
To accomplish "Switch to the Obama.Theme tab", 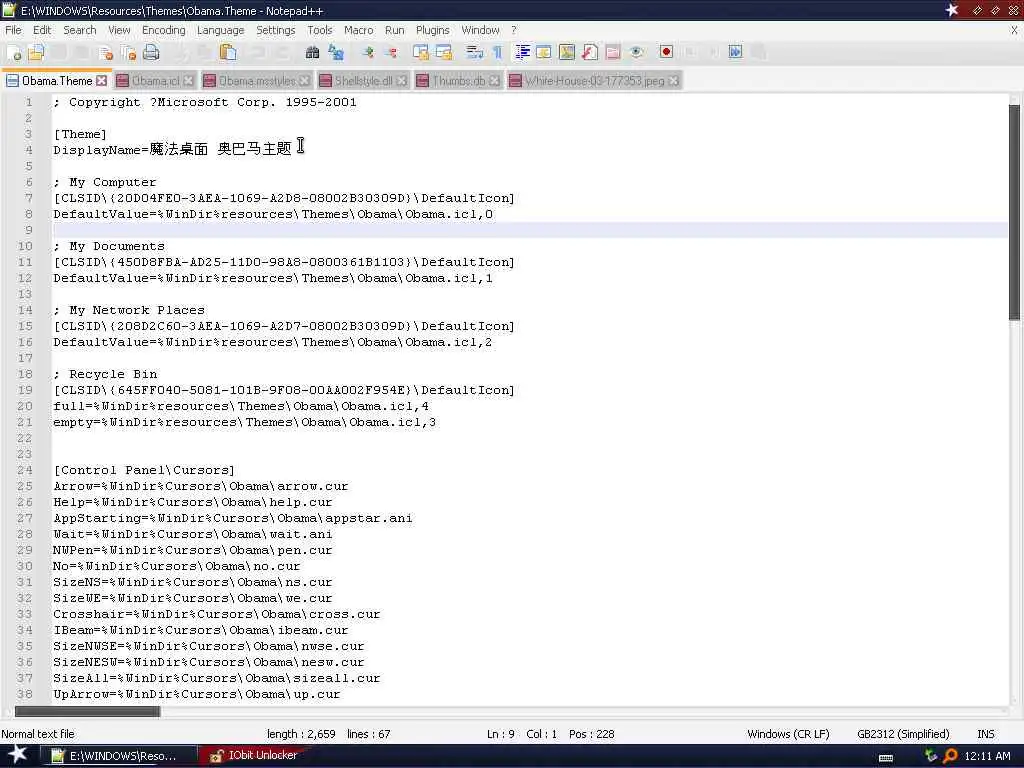I will [57, 81].
